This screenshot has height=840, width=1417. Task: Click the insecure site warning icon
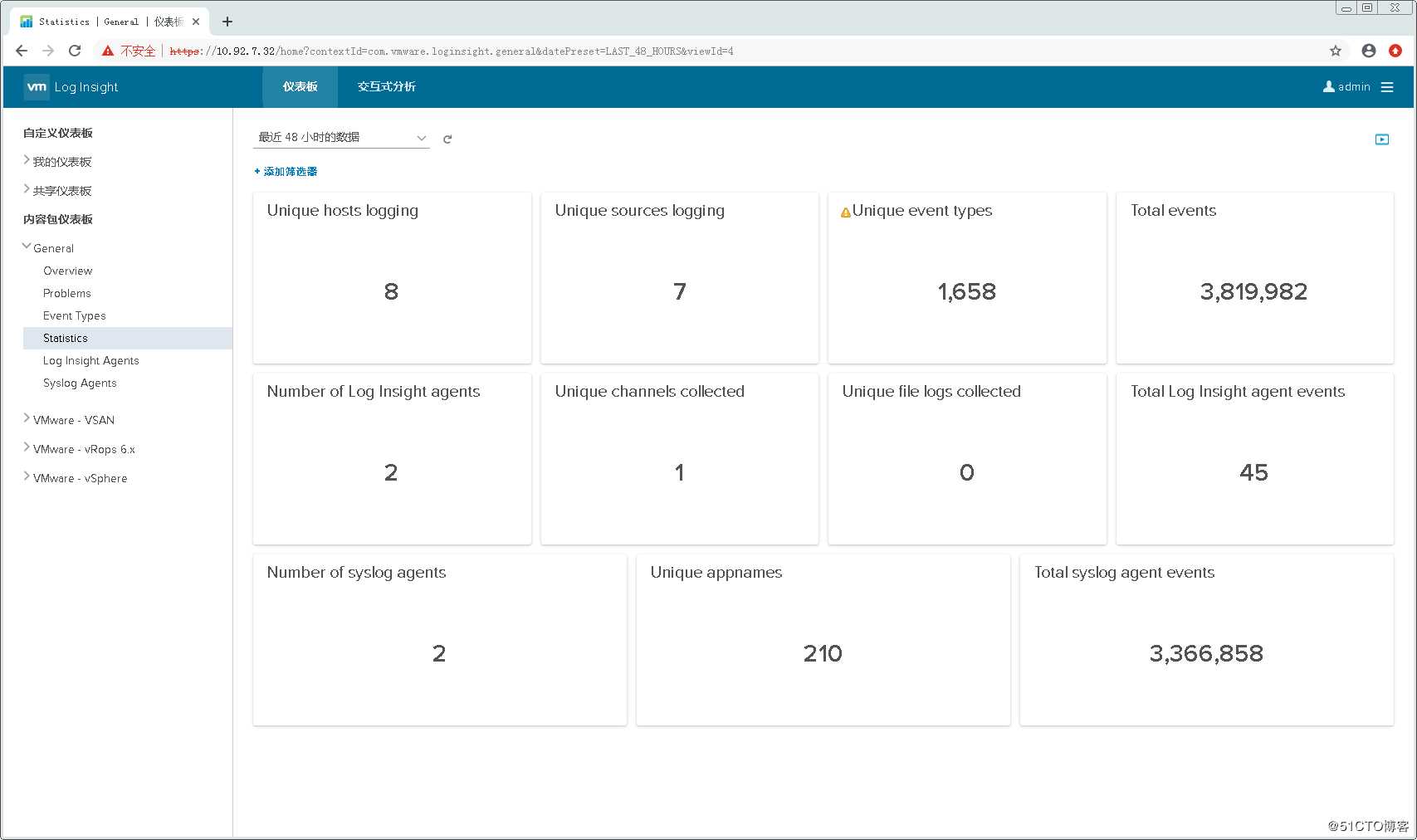pos(108,51)
